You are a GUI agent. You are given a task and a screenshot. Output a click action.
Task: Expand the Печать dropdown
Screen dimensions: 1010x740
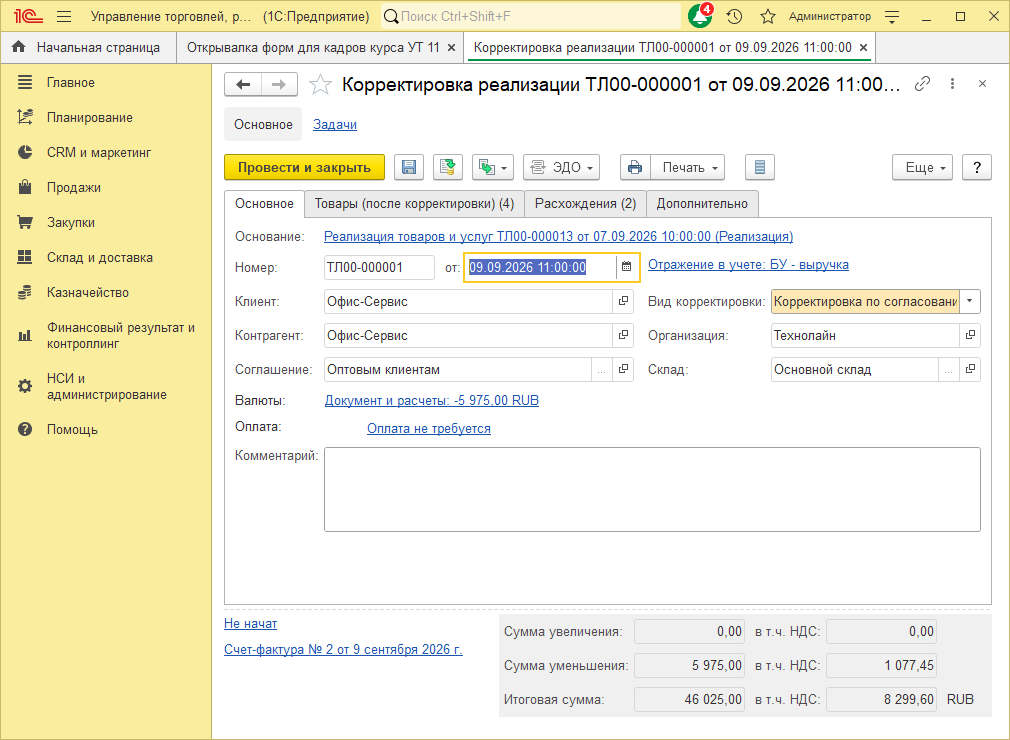coord(688,167)
